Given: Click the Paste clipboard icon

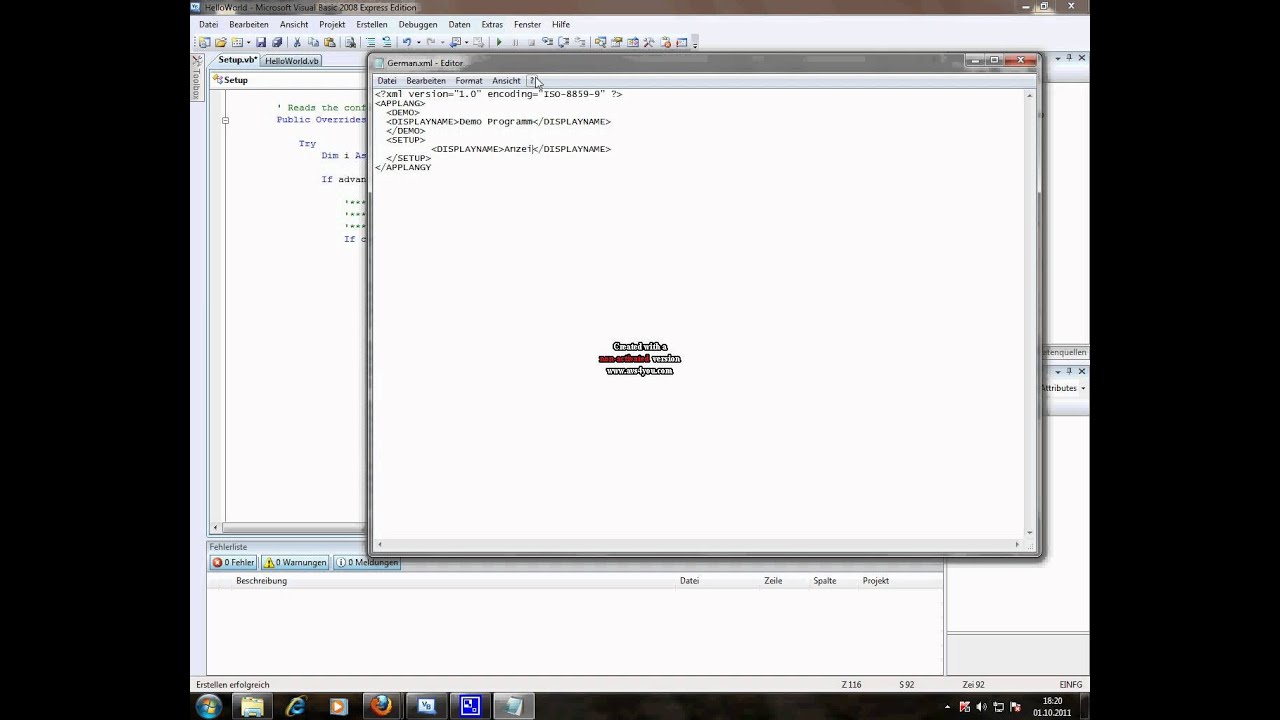Looking at the screenshot, I should [x=329, y=42].
